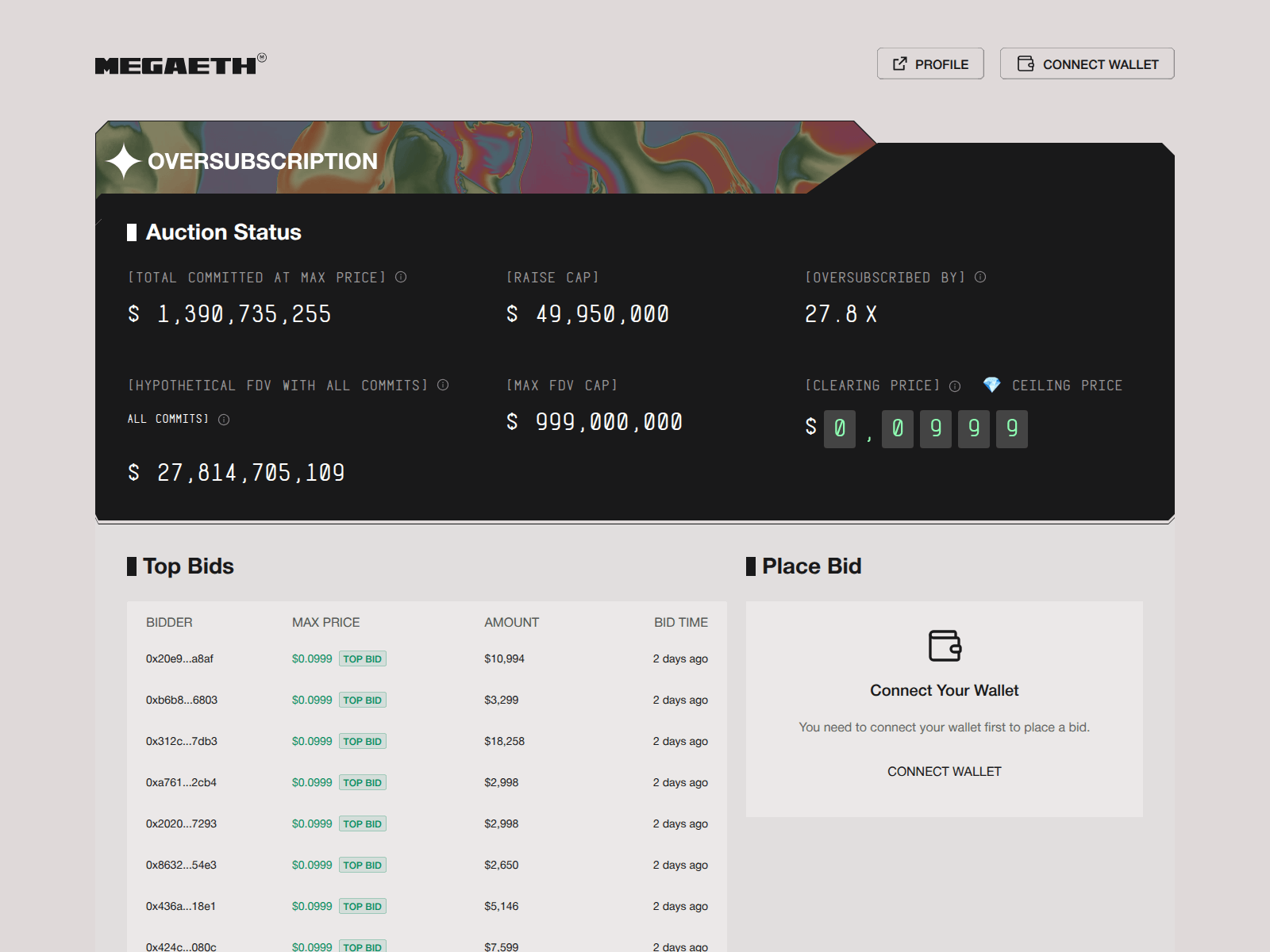Image resolution: width=1270 pixels, height=952 pixels.
Task: Select bidder address 0xa761...2cb4
Action: click(181, 782)
